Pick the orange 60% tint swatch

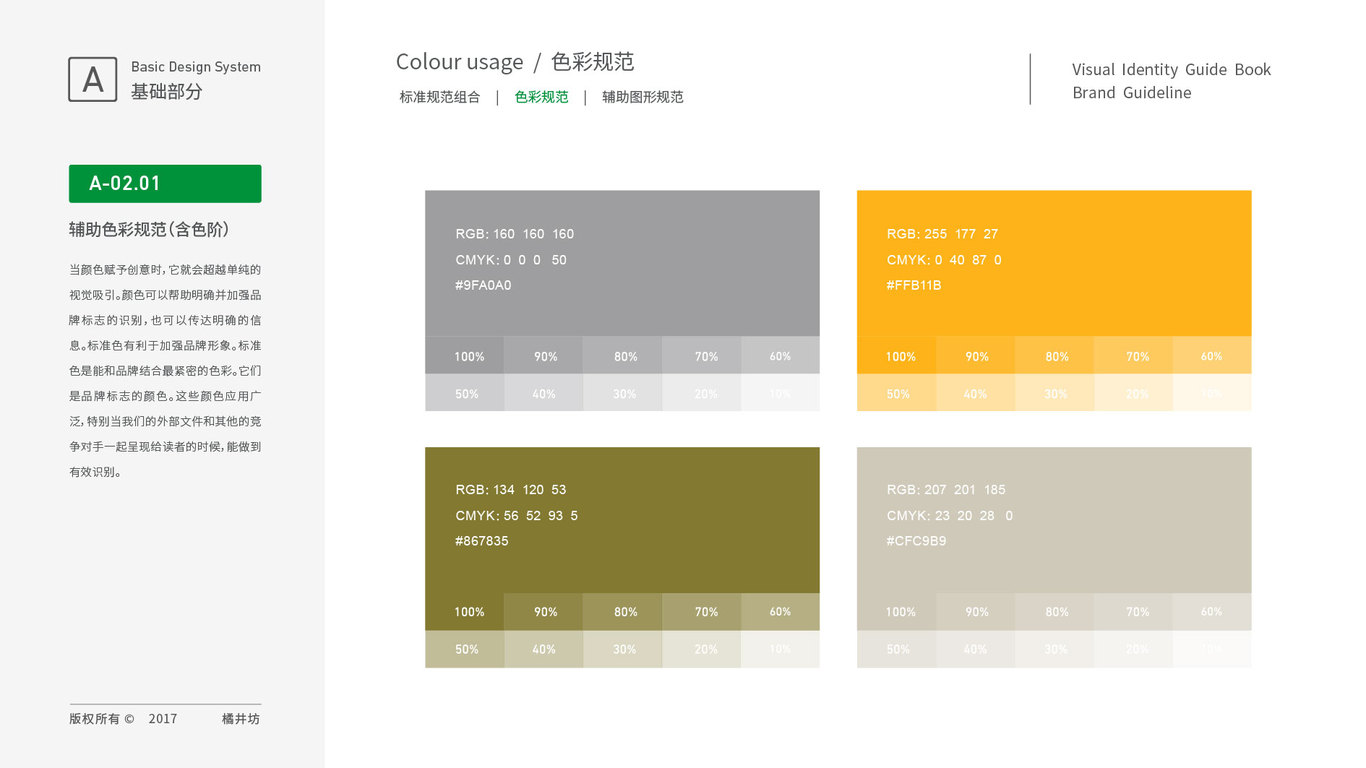1212,355
